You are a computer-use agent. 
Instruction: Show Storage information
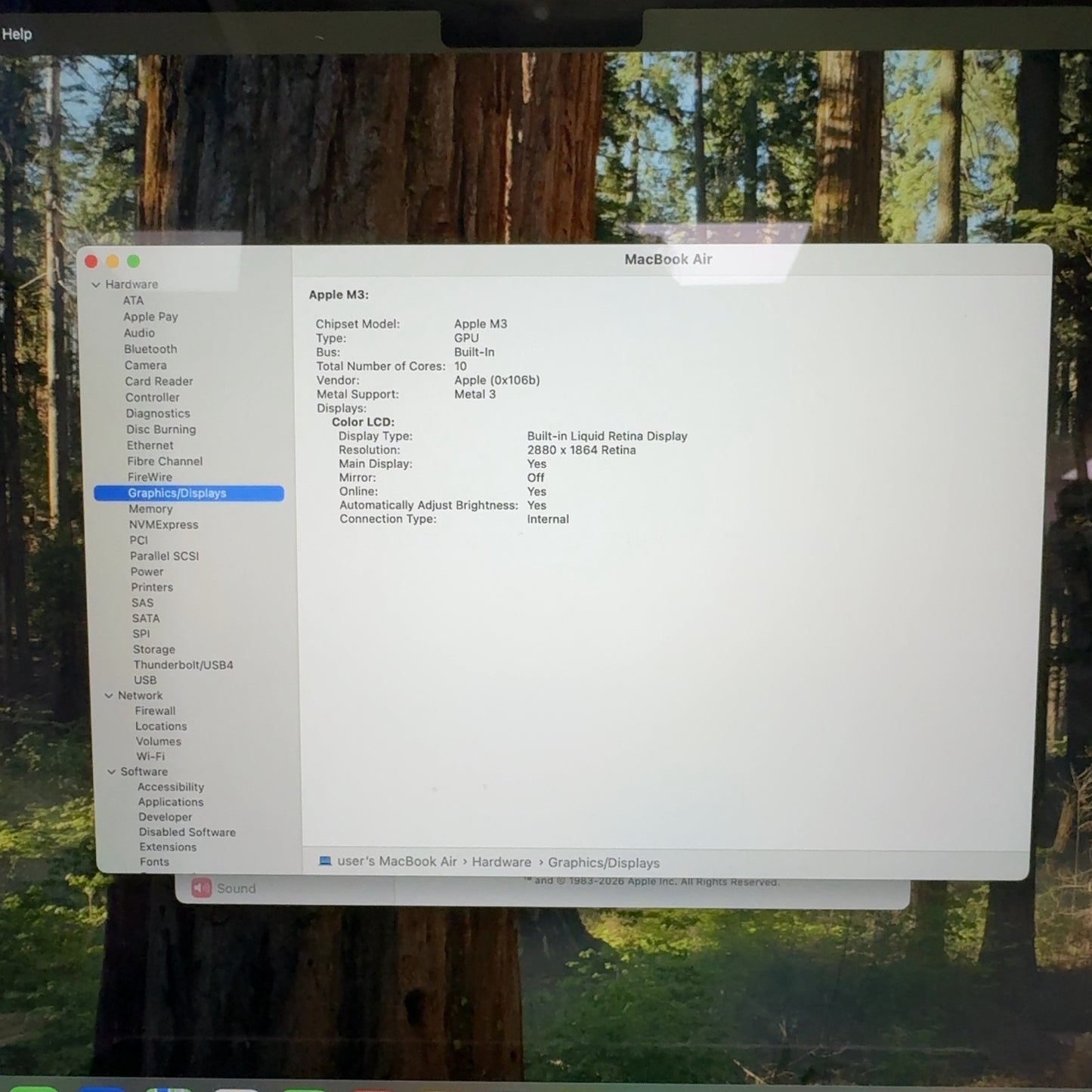coord(154,650)
